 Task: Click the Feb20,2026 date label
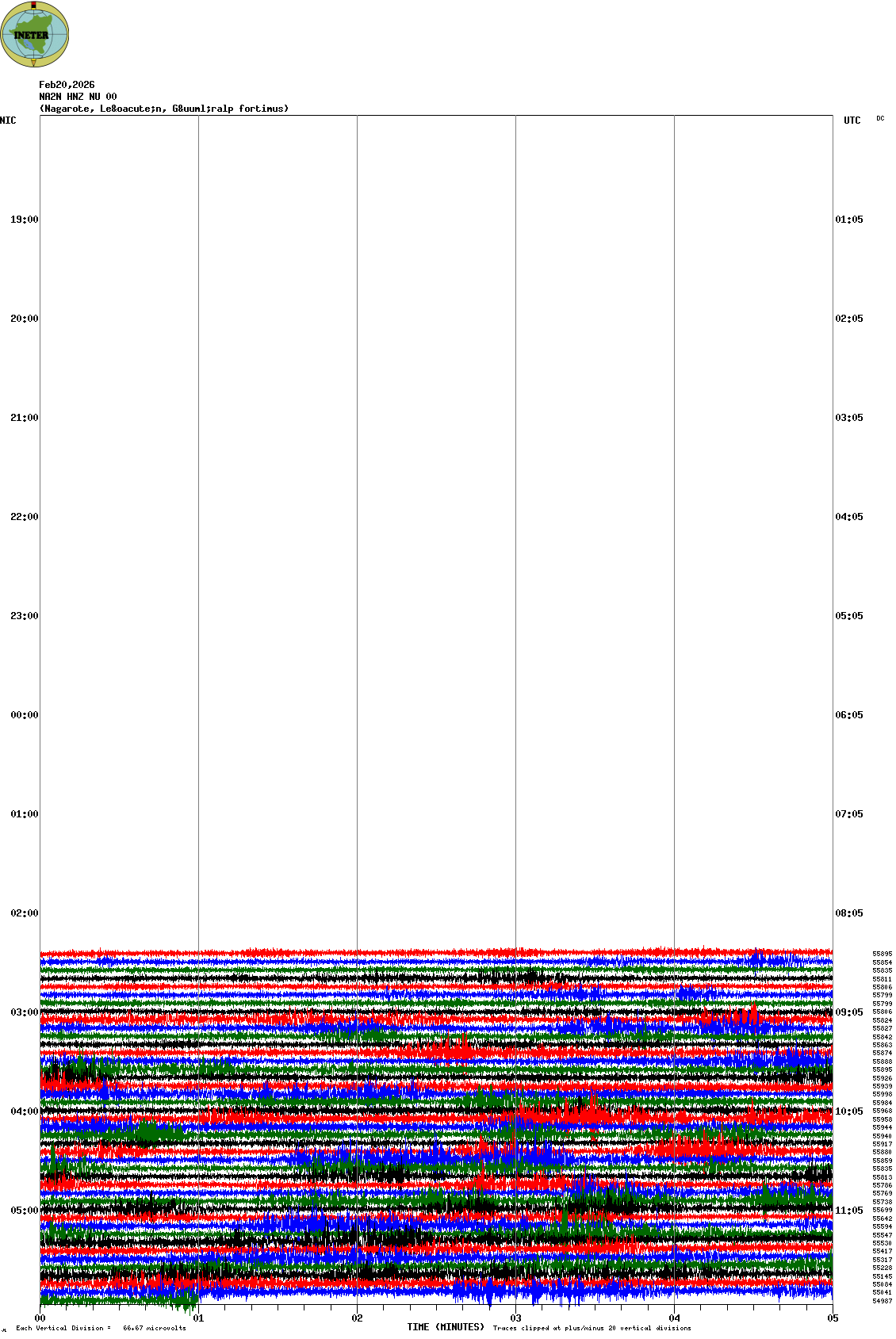click(x=67, y=85)
